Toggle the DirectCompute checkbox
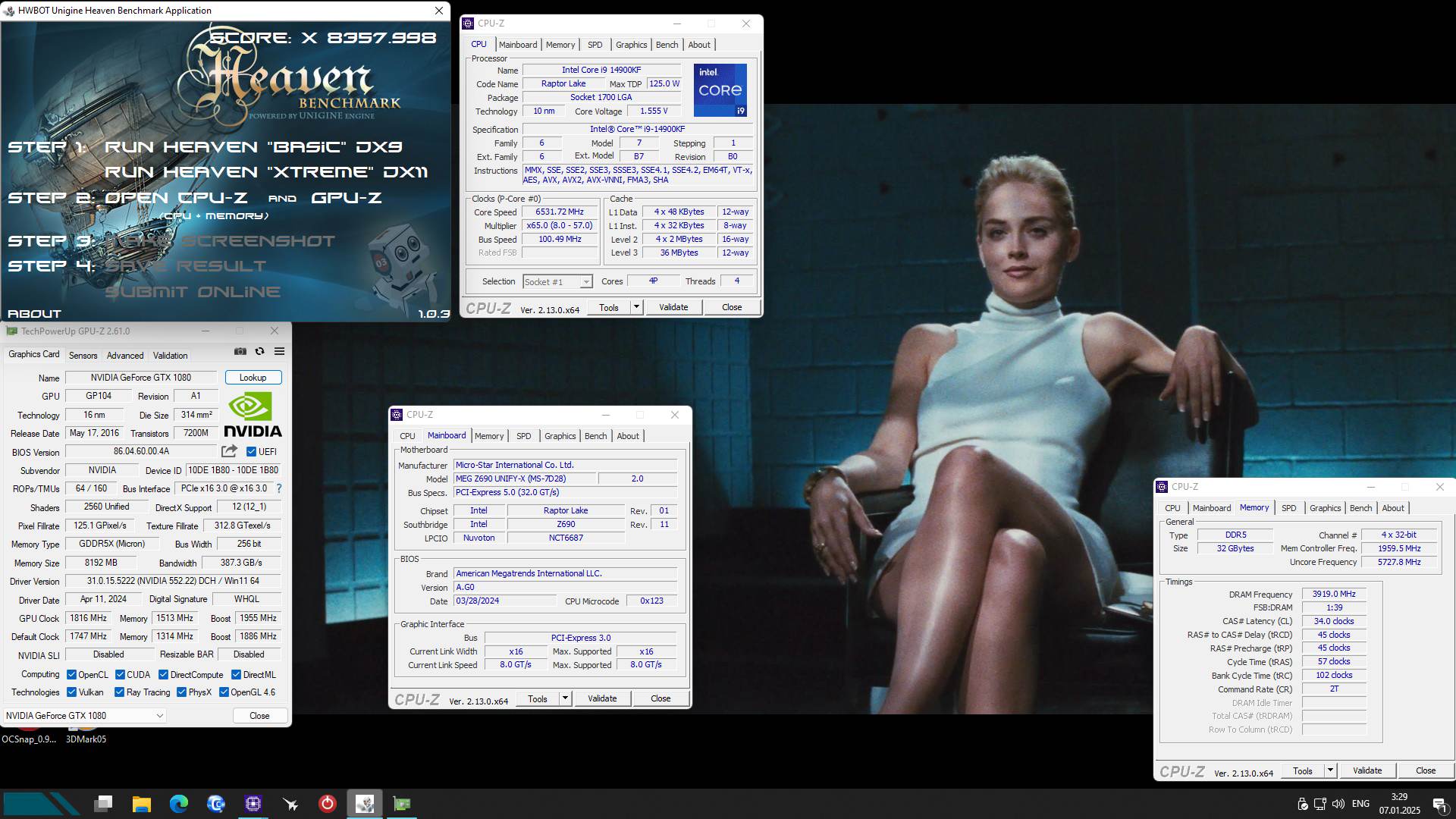The height and width of the screenshot is (819, 1456). click(163, 675)
